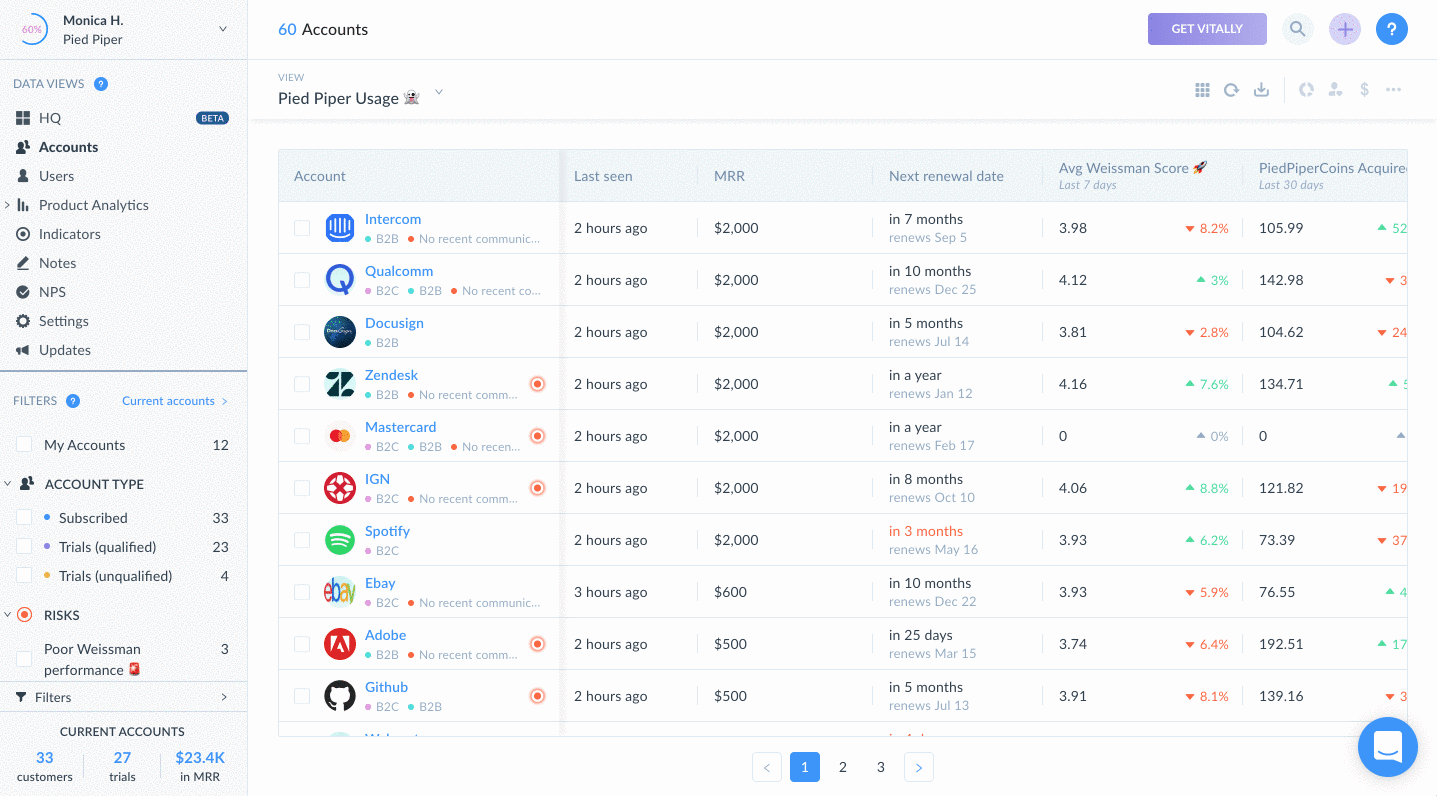
Task: Go to the previous page arrow
Action: point(767,767)
